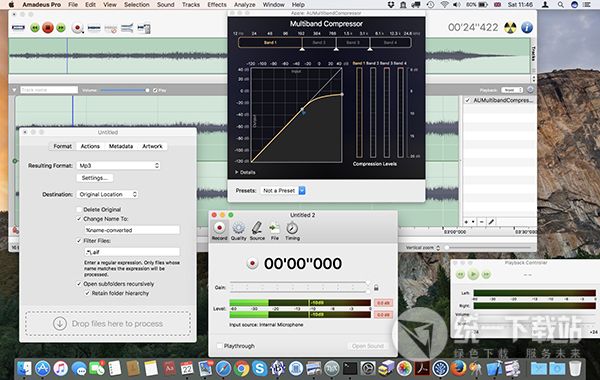The image size is (600, 380).
Task: Click the minus button below effects list
Action: 482,222
